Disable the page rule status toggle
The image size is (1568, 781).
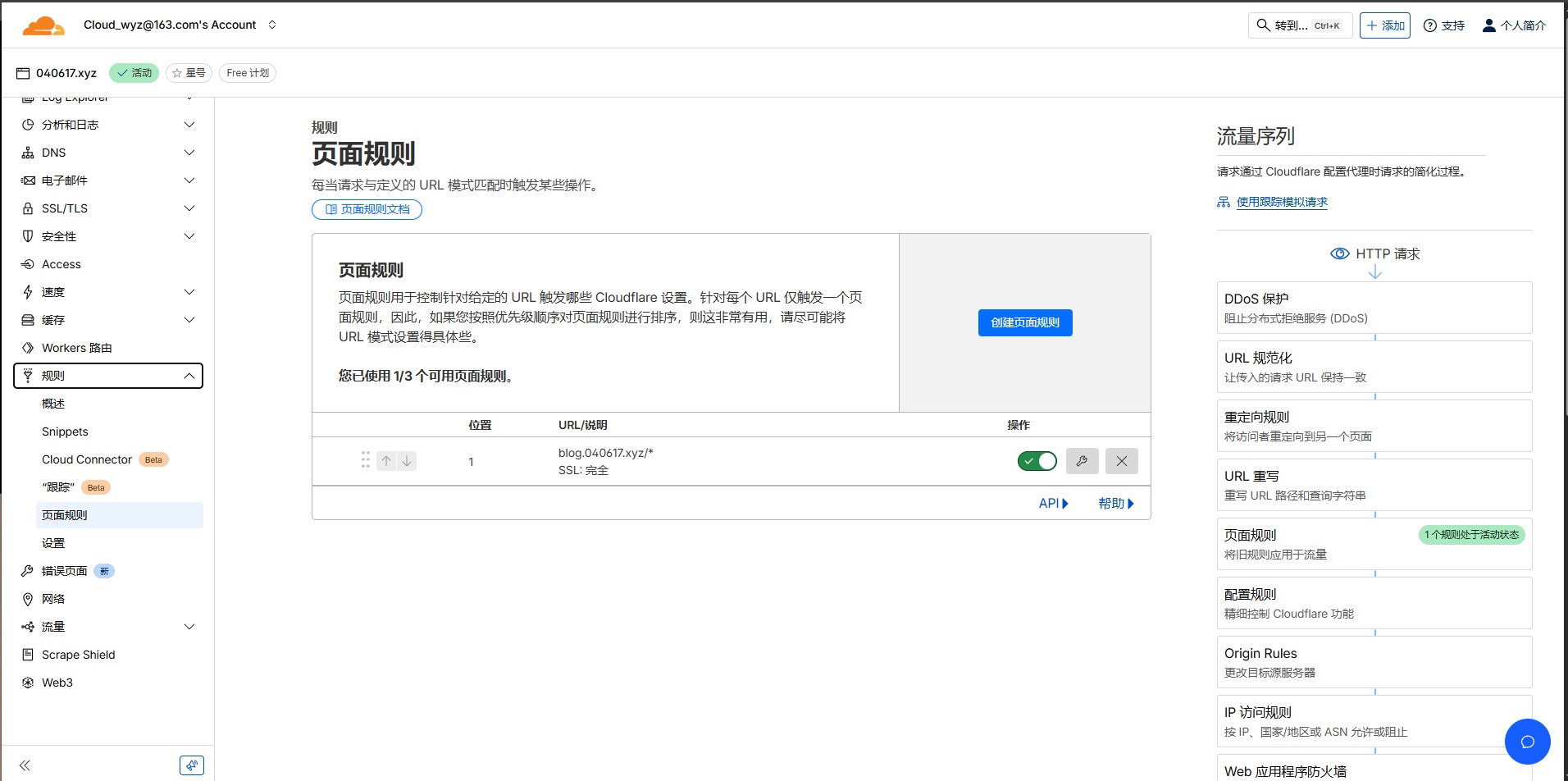pyautogui.click(x=1037, y=460)
